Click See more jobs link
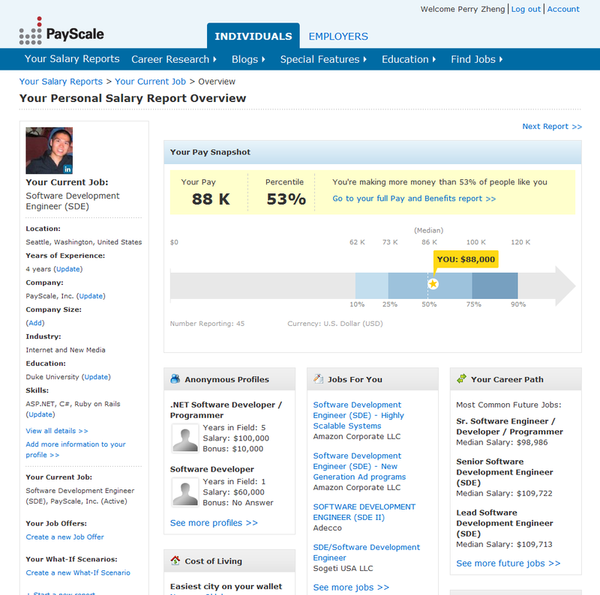Screen dimensions: 600x595 (351, 587)
